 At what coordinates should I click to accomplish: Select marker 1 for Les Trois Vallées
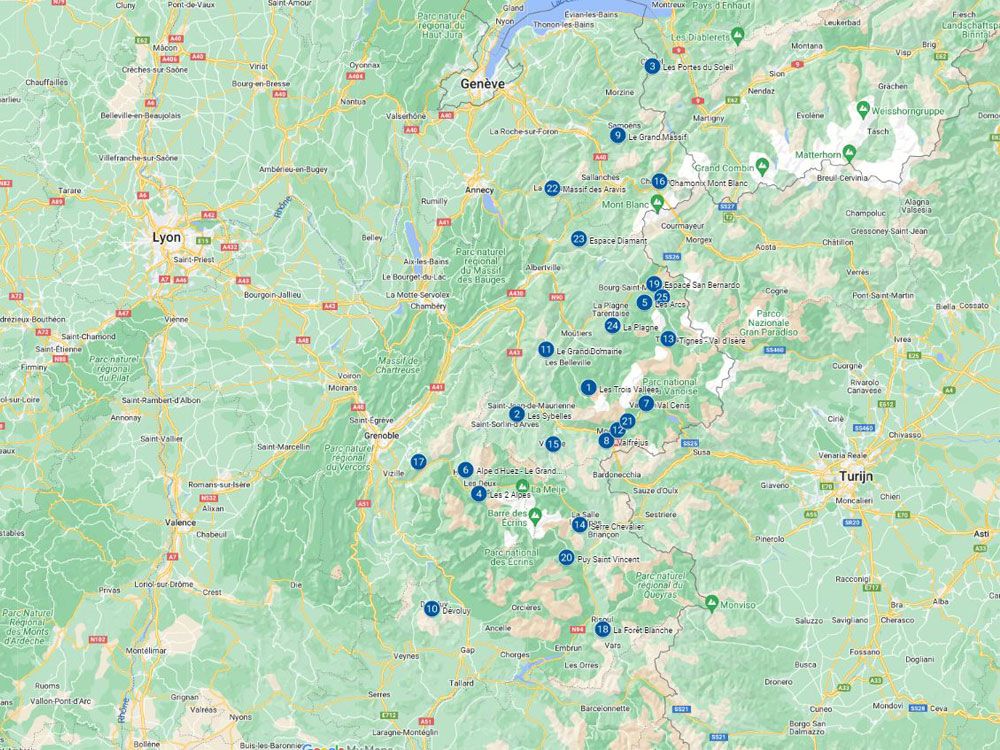588,386
